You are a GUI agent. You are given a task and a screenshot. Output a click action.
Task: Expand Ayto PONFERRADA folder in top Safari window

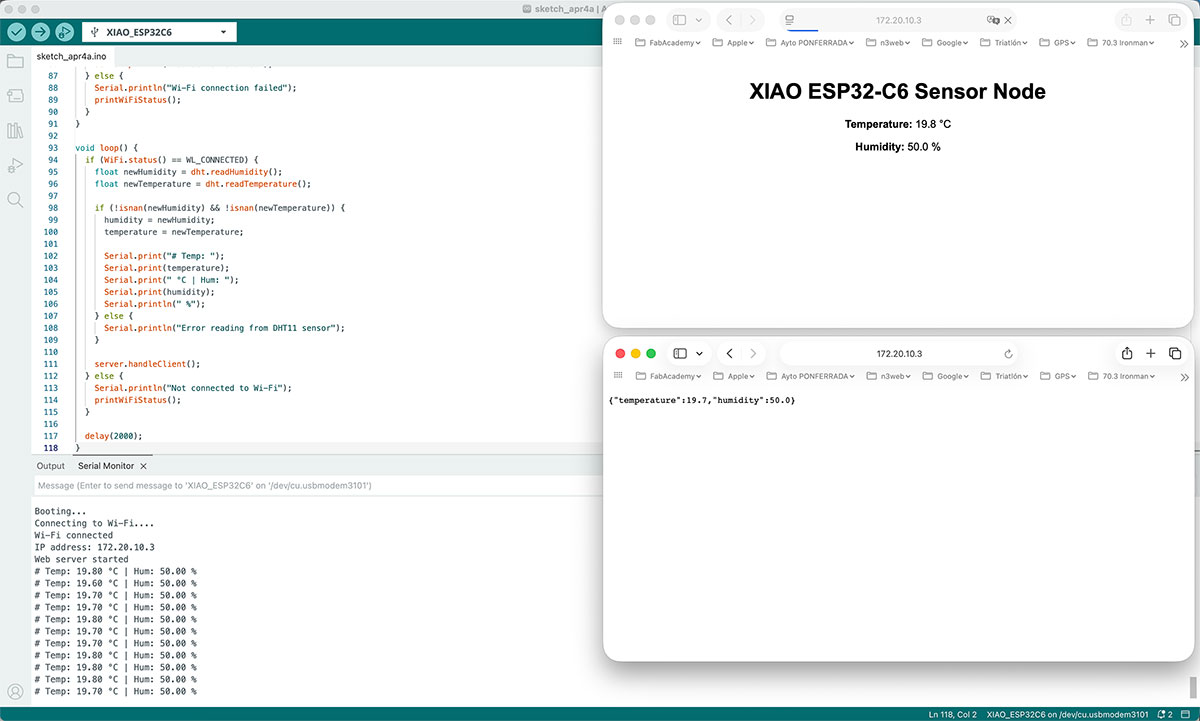click(812, 43)
